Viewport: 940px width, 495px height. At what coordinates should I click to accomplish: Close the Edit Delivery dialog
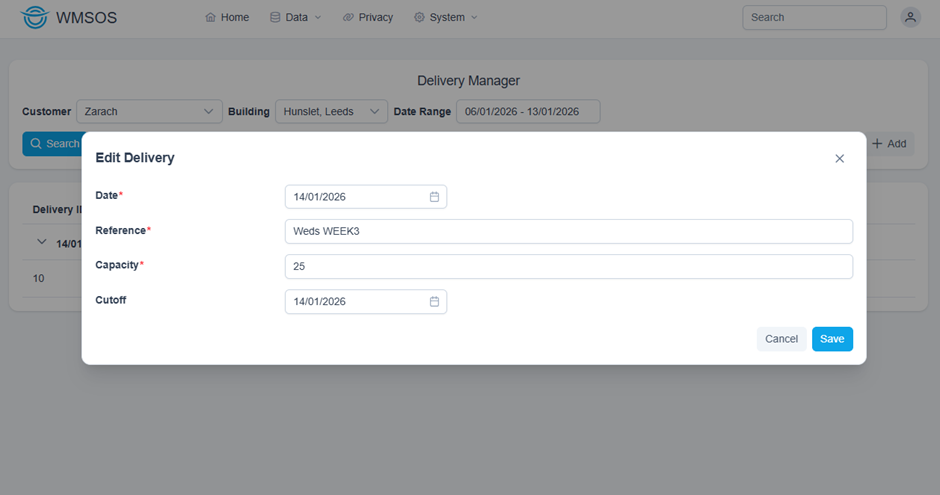[839, 158]
